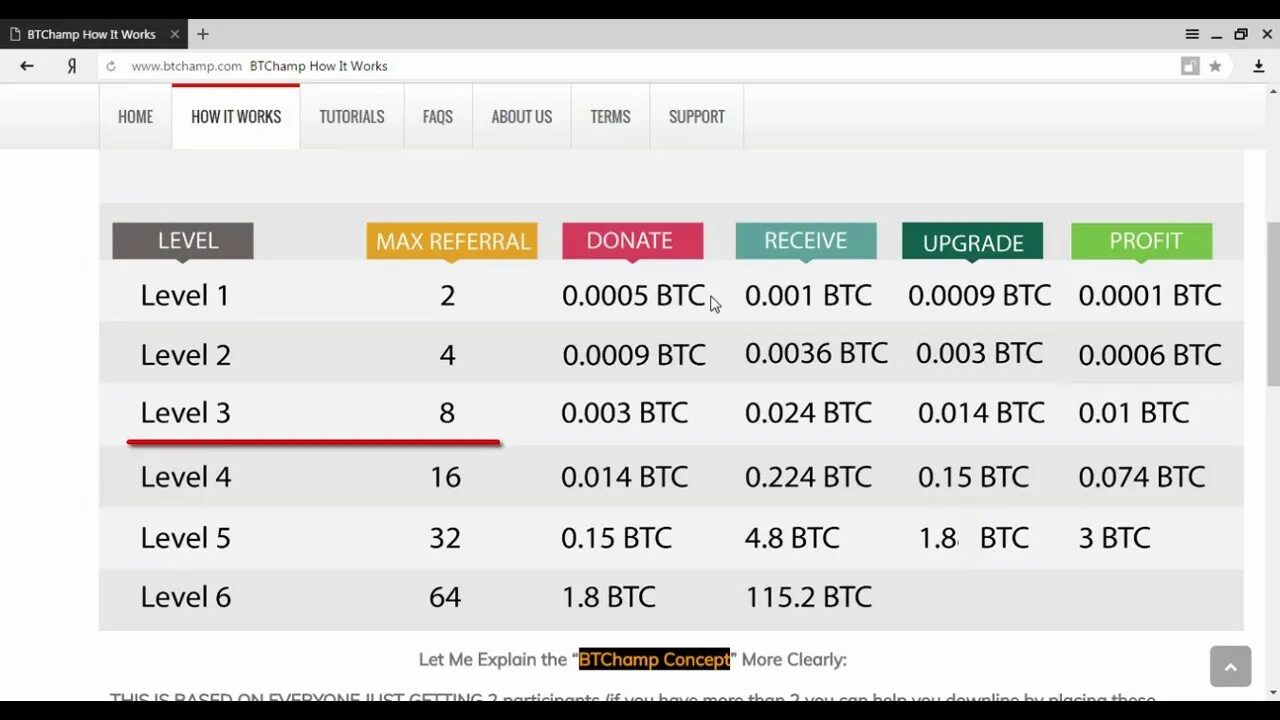Click the max referral value '16'
This screenshot has height=720, width=1280.
click(x=445, y=476)
